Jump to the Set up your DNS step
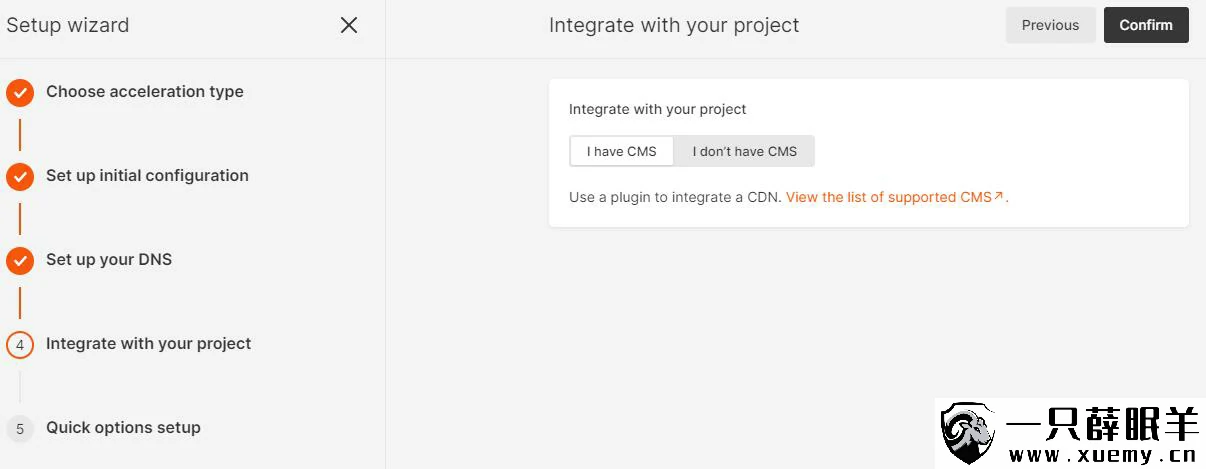 [109, 260]
